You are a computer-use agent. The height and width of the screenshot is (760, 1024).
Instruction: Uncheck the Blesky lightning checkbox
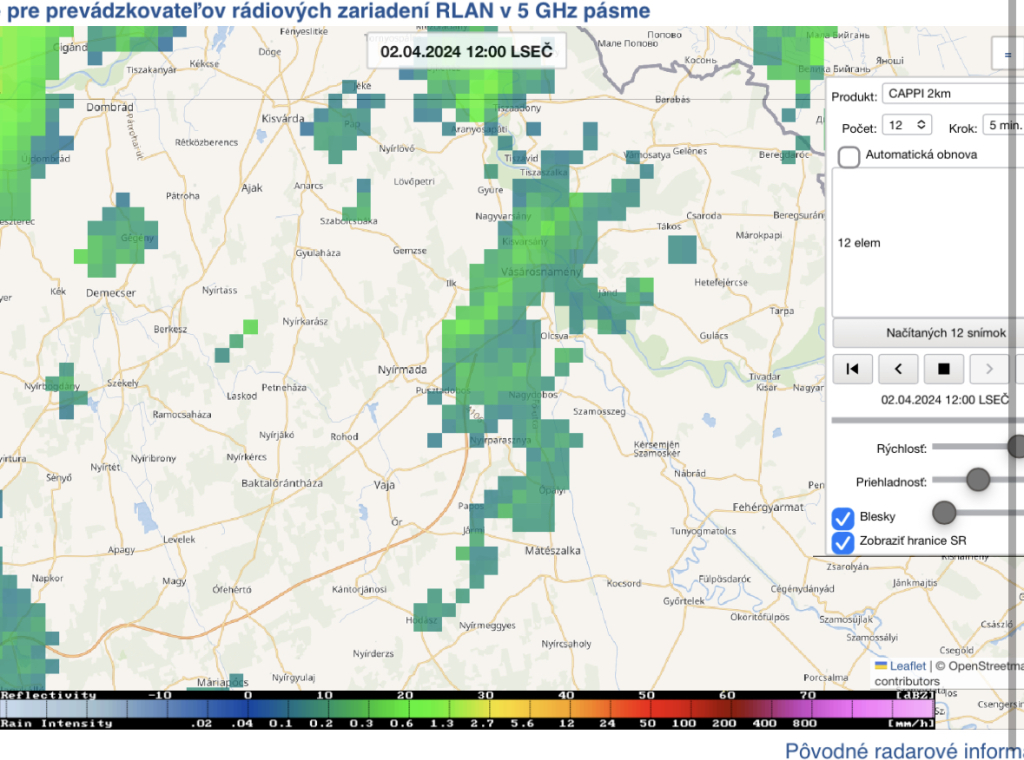coord(843,517)
